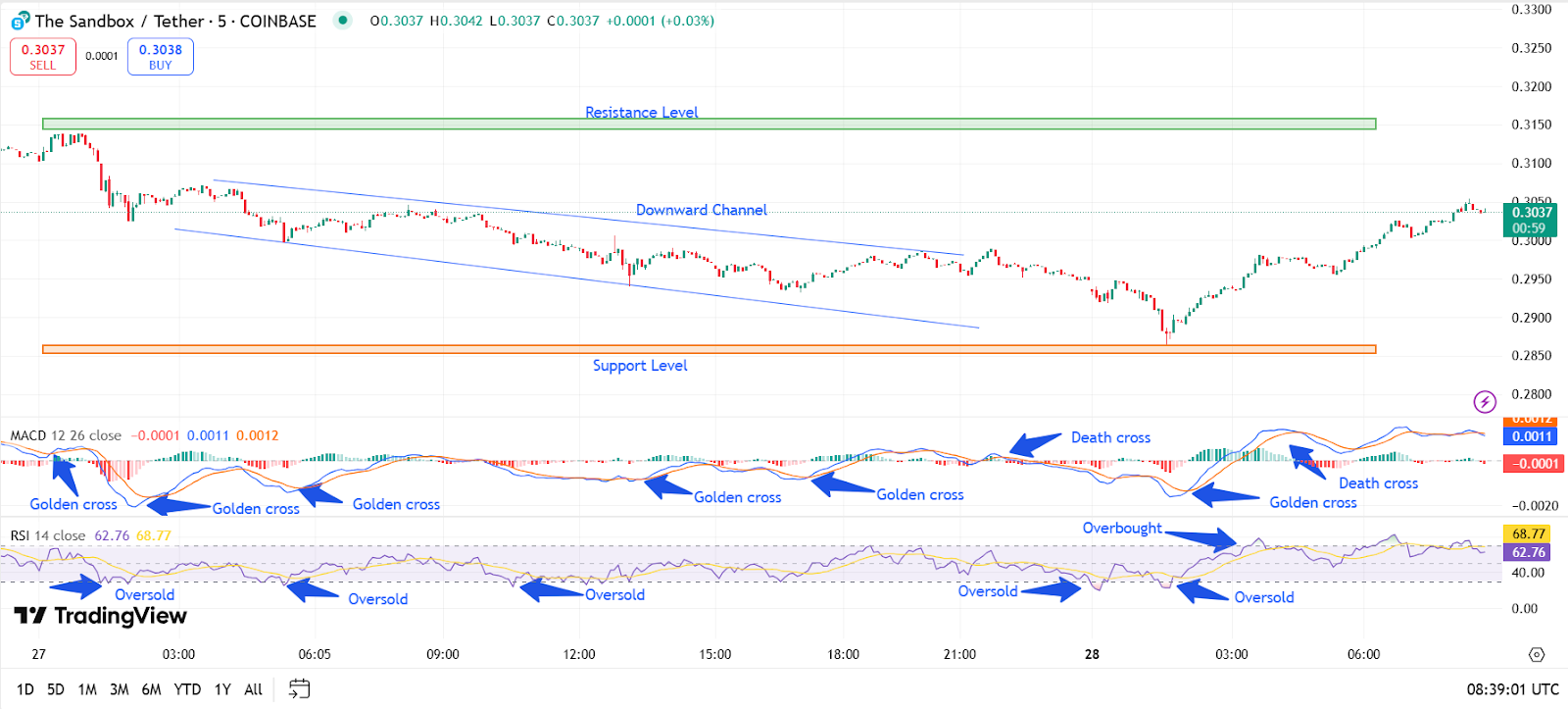Image resolution: width=1568 pixels, height=709 pixels.
Task: Click the orange support rectangle
Action: coord(709,349)
